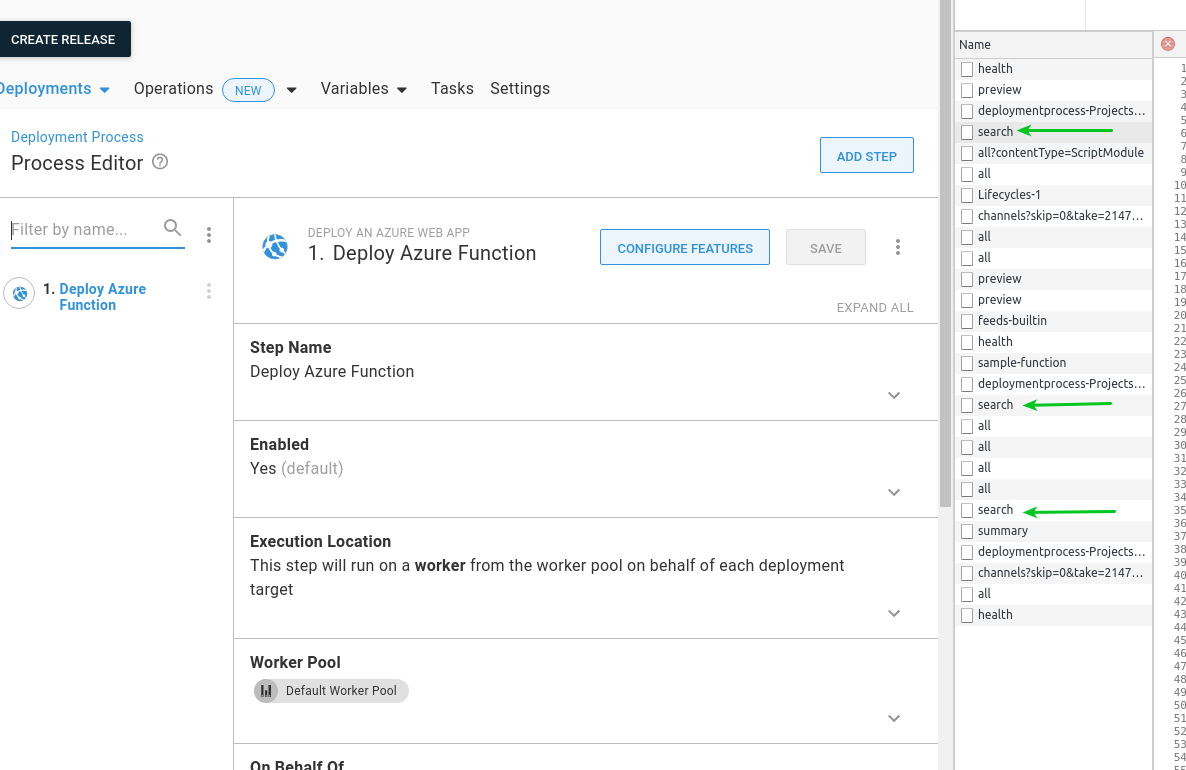Select the first deploymentprocess-Projects request row

click(1053, 111)
